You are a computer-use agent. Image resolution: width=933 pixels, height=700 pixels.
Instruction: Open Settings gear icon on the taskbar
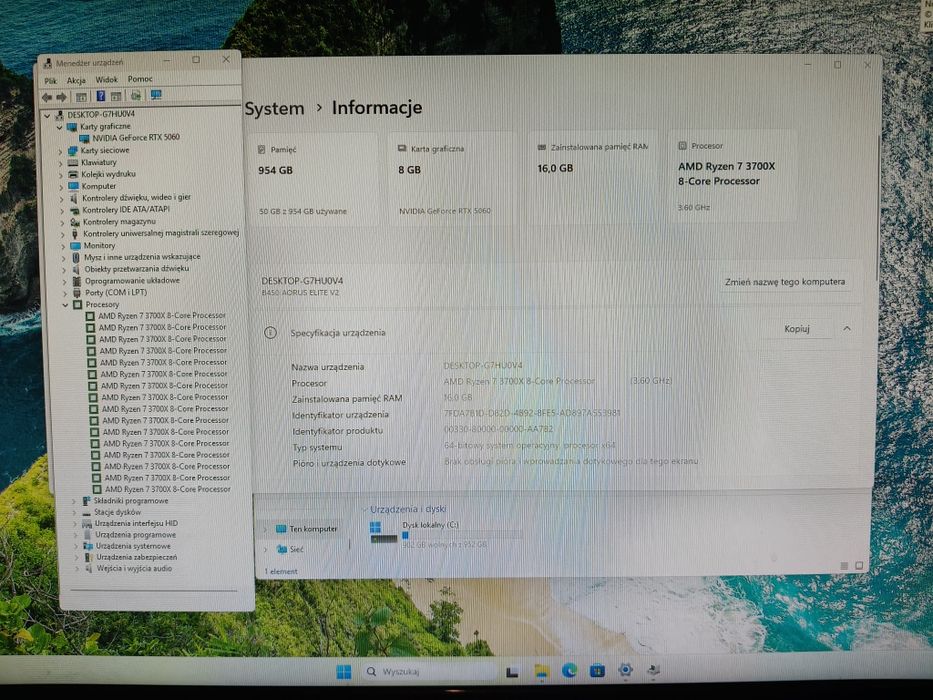click(x=625, y=670)
